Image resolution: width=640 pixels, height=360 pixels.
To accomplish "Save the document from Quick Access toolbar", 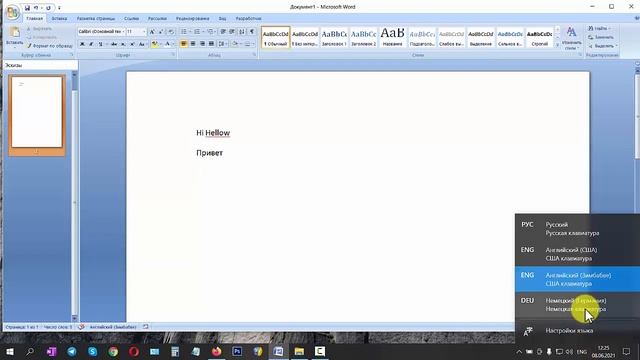I will point(27,8).
